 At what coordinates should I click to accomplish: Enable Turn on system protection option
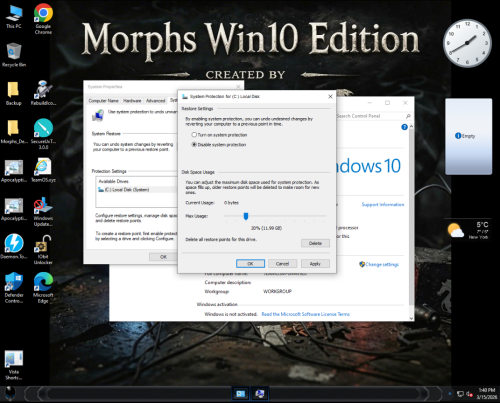coord(194,135)
